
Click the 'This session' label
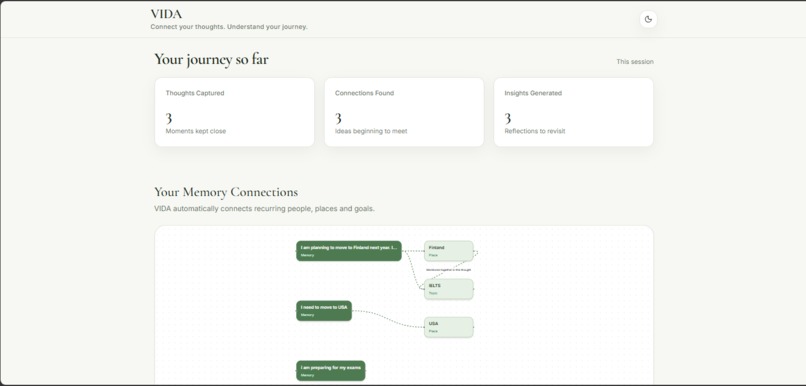(x=635, y=62)
